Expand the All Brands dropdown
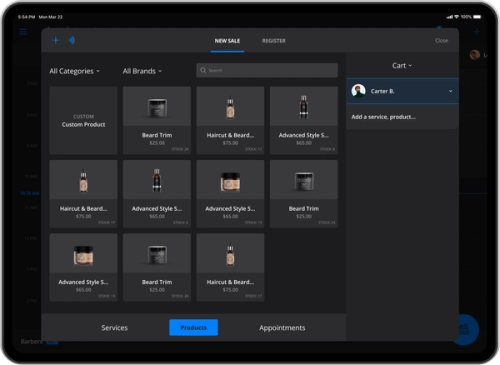 click(142, 71)
